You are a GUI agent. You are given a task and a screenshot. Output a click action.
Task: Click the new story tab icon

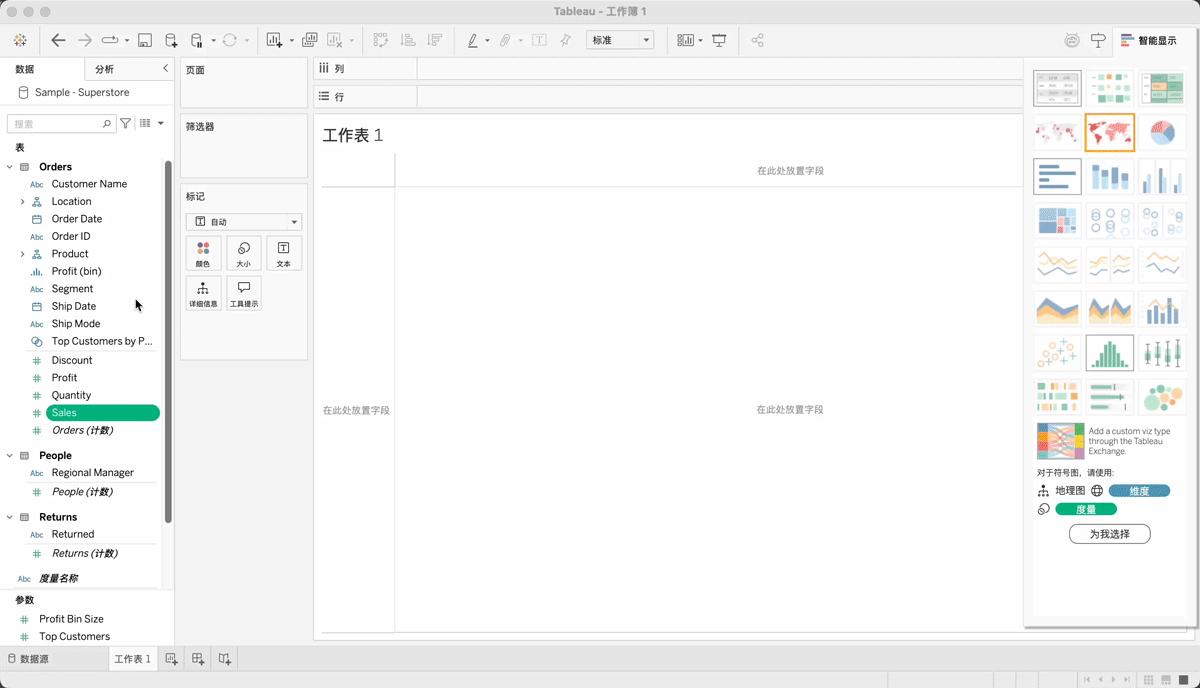tap(224, 659)
